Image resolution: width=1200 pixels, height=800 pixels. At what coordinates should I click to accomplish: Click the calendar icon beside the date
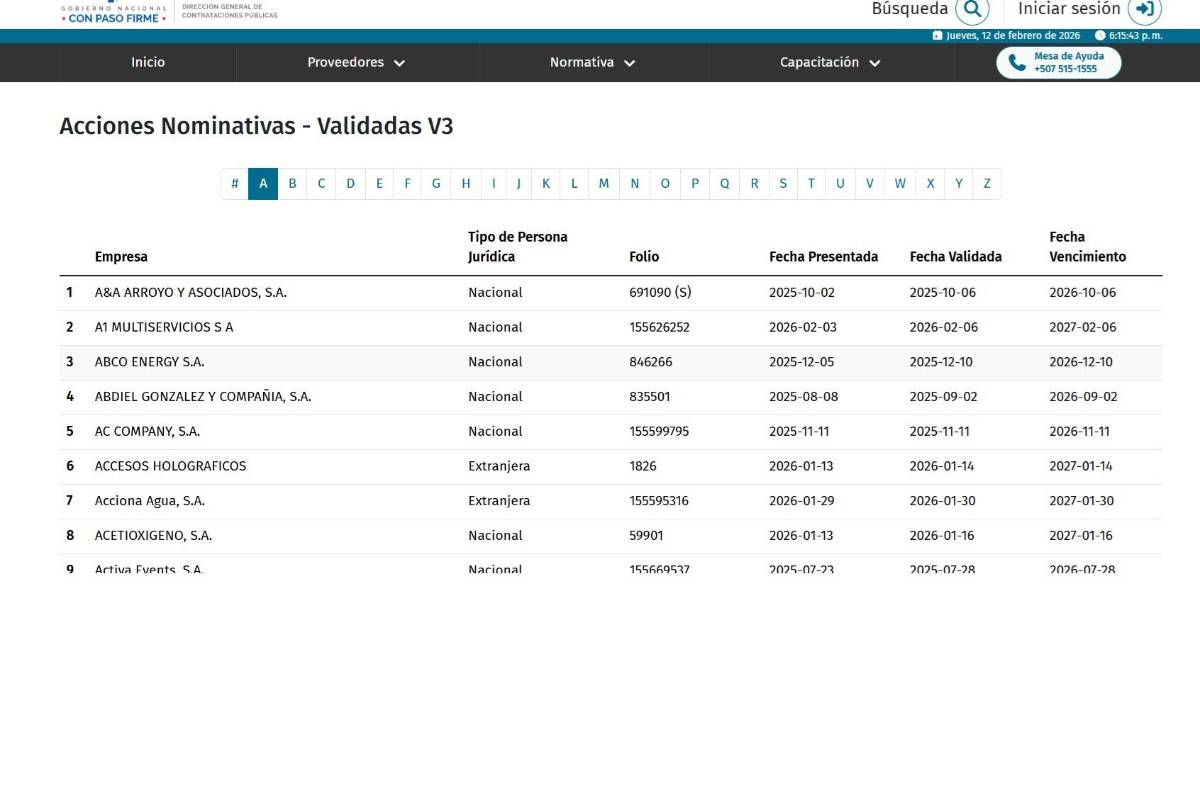coord(937,36)
